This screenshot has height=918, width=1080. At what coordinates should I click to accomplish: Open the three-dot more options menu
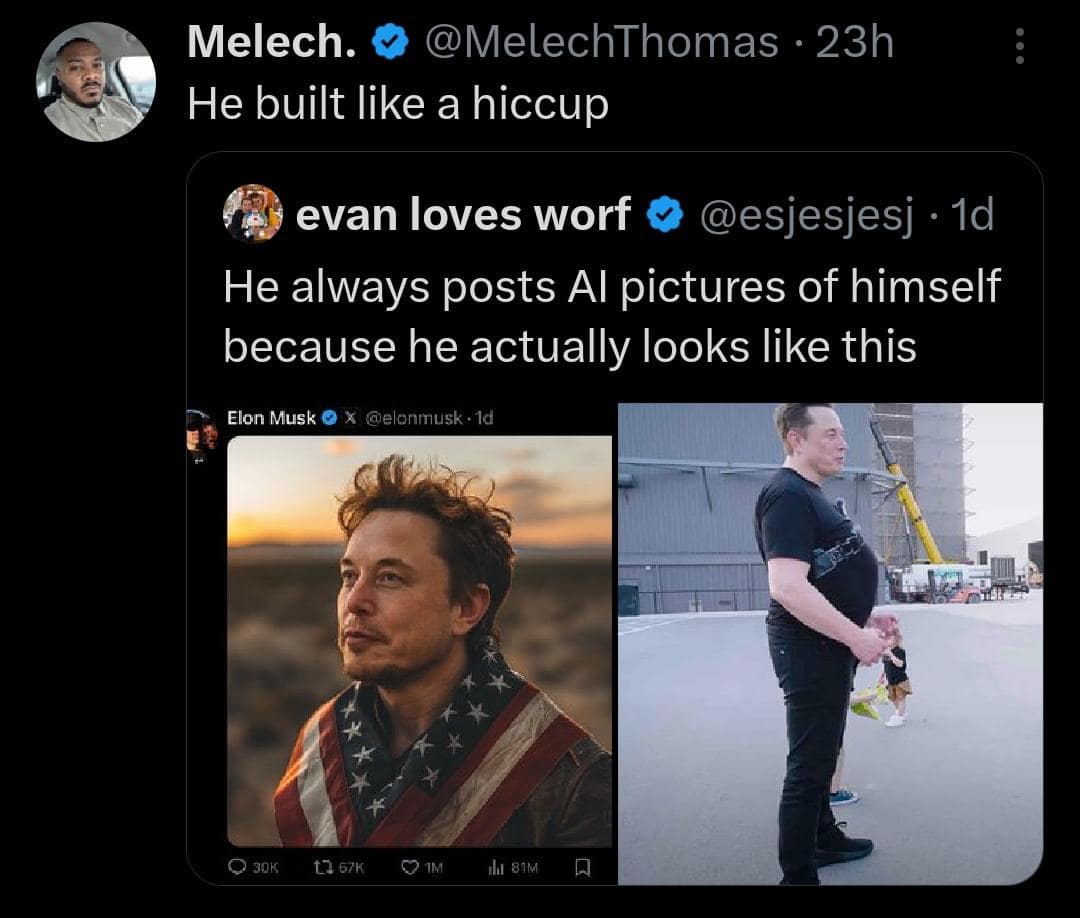(x=1019, y=46)
